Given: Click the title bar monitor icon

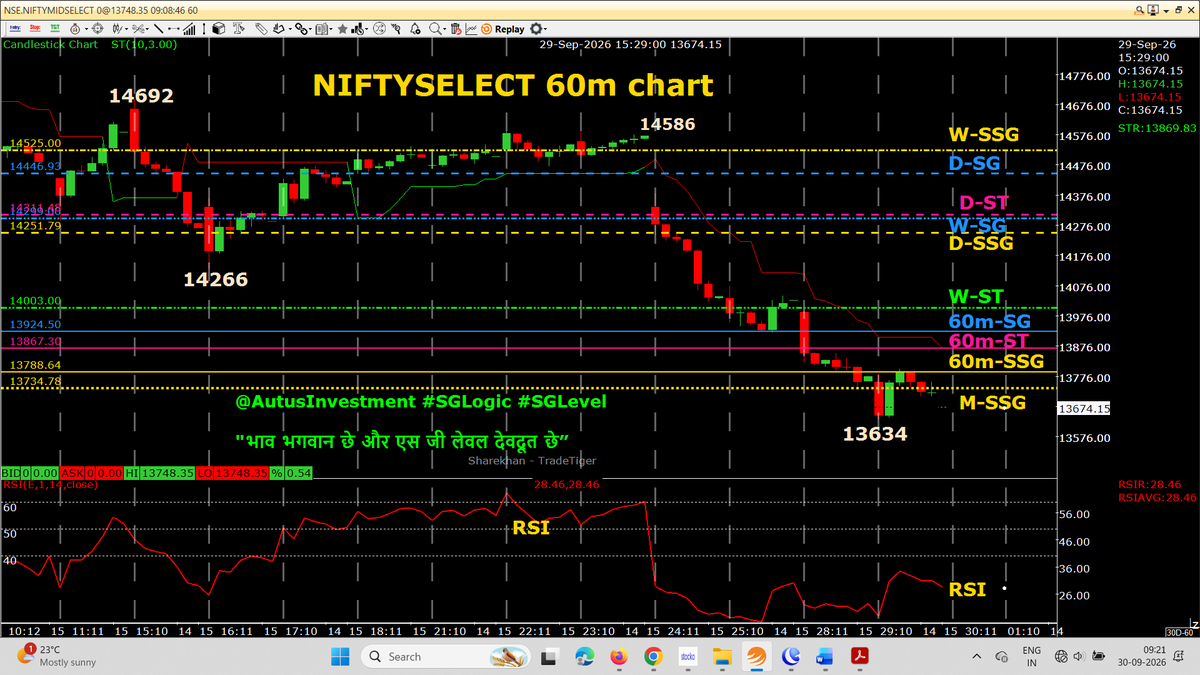Looking at the screenshot, I should (x=1153, y=10).
